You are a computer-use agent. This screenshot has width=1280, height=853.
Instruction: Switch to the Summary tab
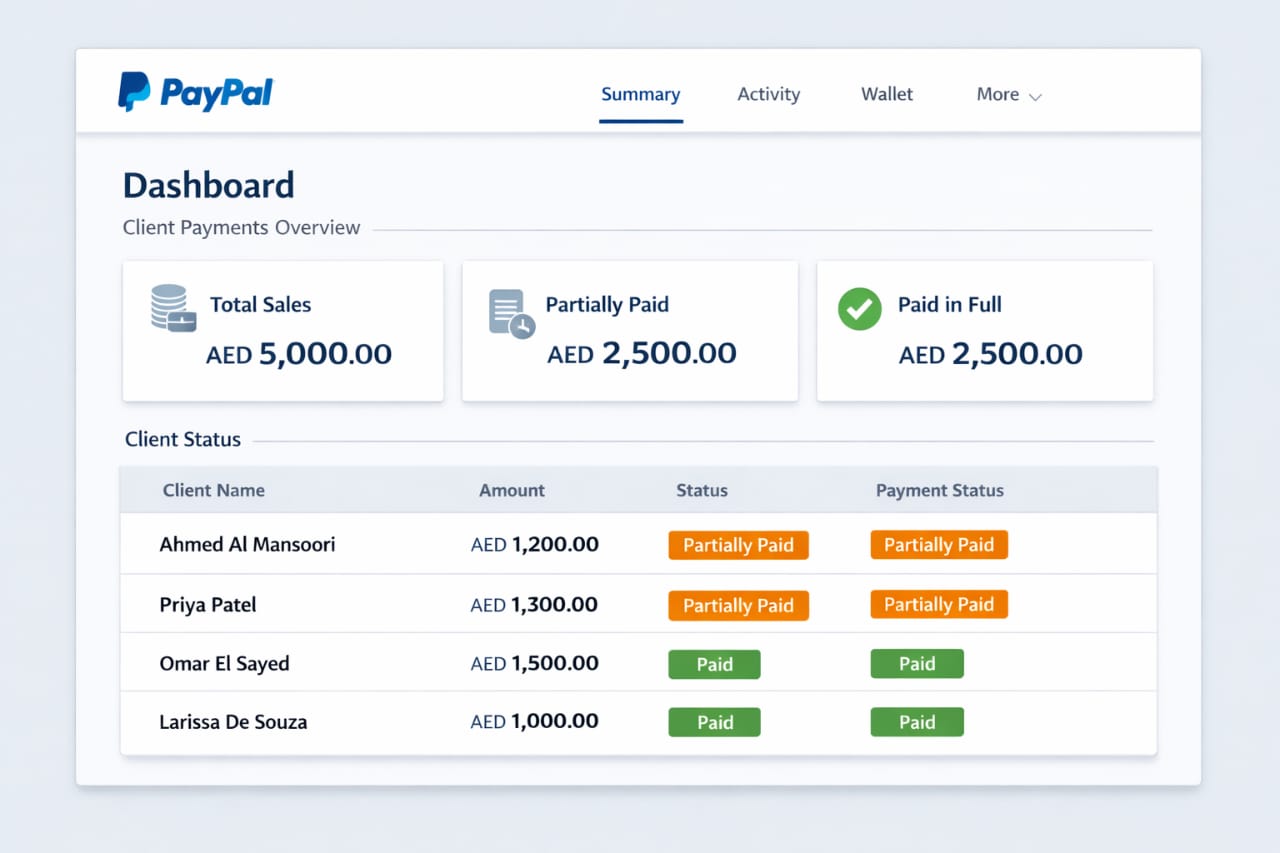tap(640, 95)
